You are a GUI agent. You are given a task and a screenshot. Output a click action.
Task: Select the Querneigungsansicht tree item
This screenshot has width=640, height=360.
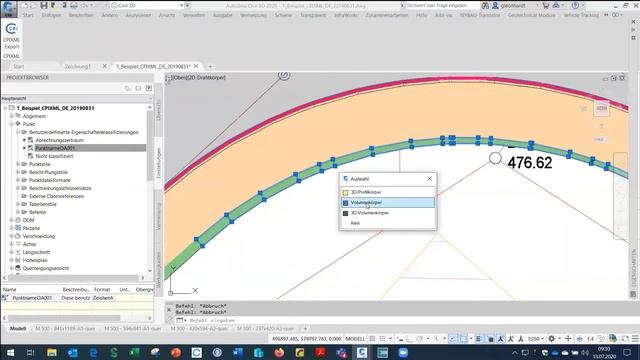[x=46, y=268]
